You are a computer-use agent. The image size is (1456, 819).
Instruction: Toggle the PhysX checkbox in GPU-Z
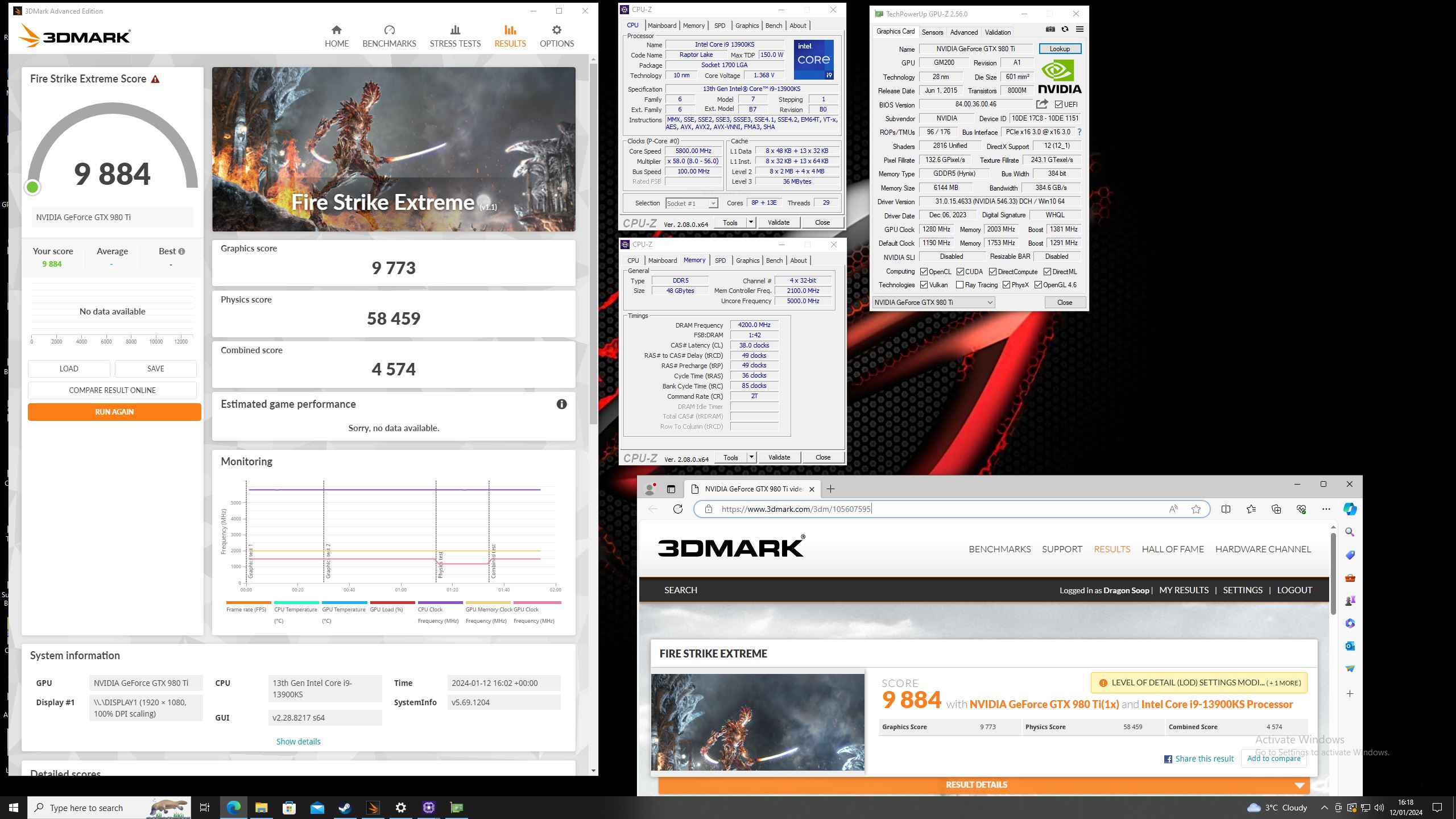click(1007, 285)
